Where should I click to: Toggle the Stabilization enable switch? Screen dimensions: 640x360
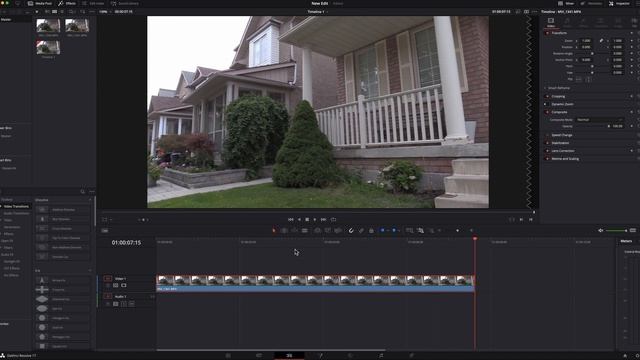[x=547, y=143]
